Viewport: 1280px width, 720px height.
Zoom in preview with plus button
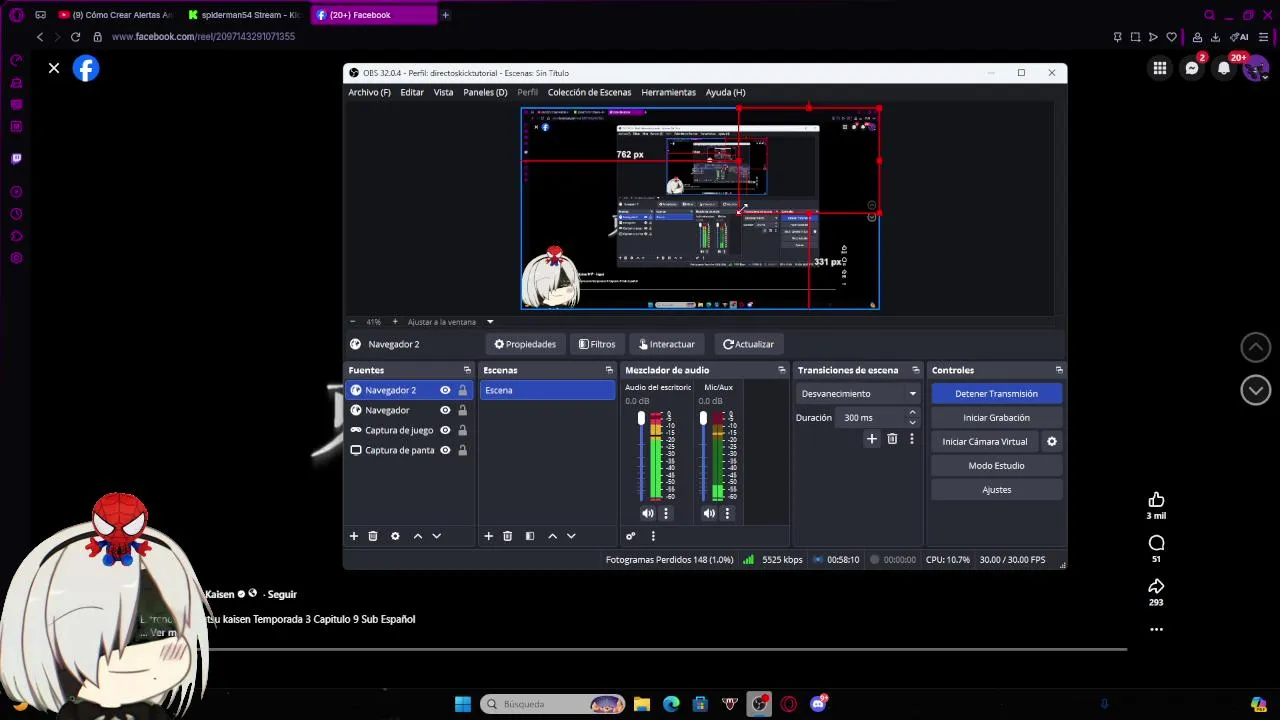[x=395, y=322]
